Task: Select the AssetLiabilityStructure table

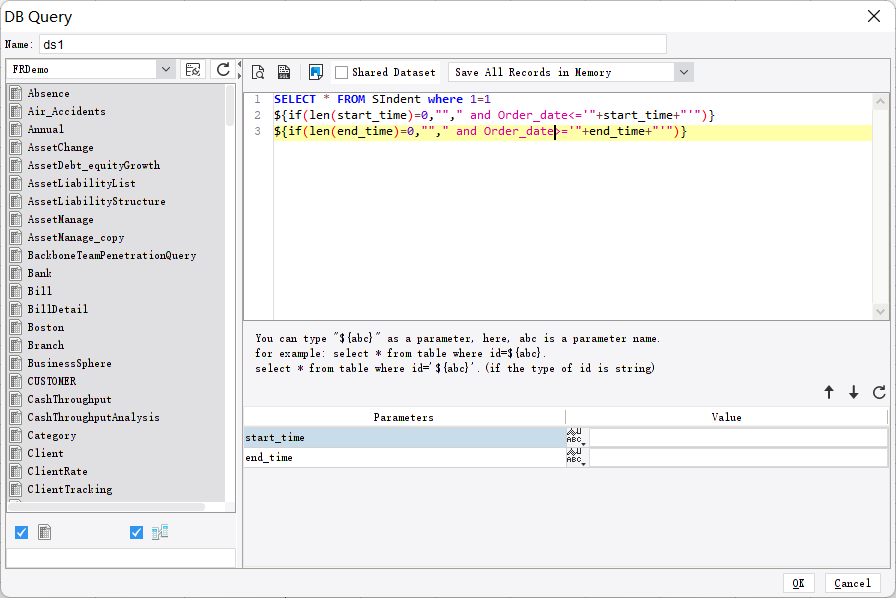Action: [x=97, y=201]
